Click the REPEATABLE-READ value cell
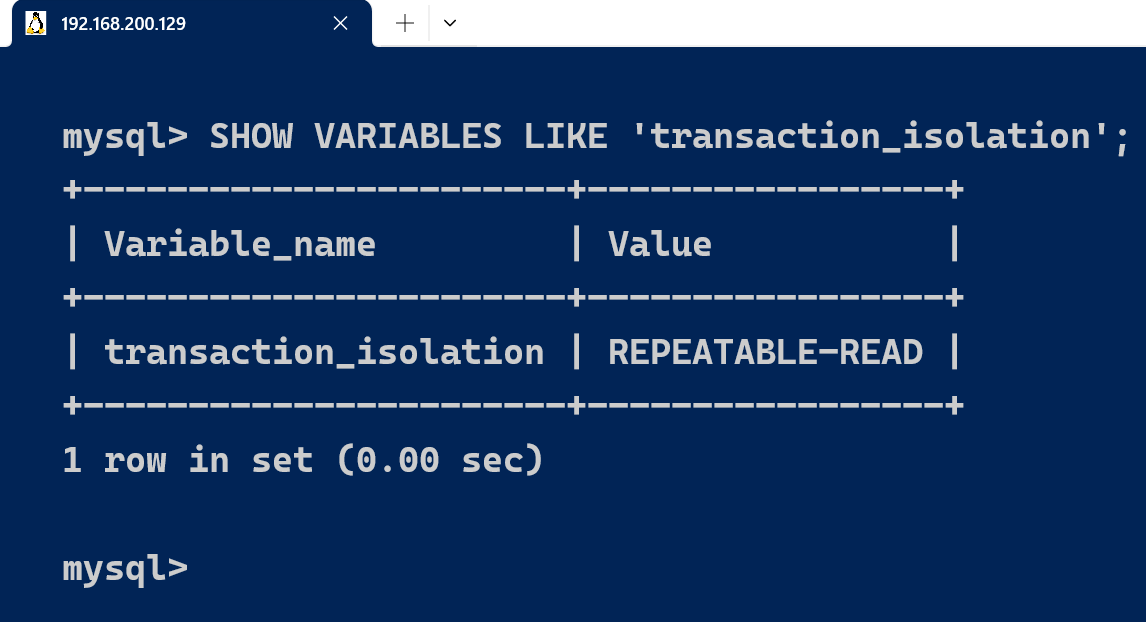This screenshot has height=622, width=1146. [765, 352]
